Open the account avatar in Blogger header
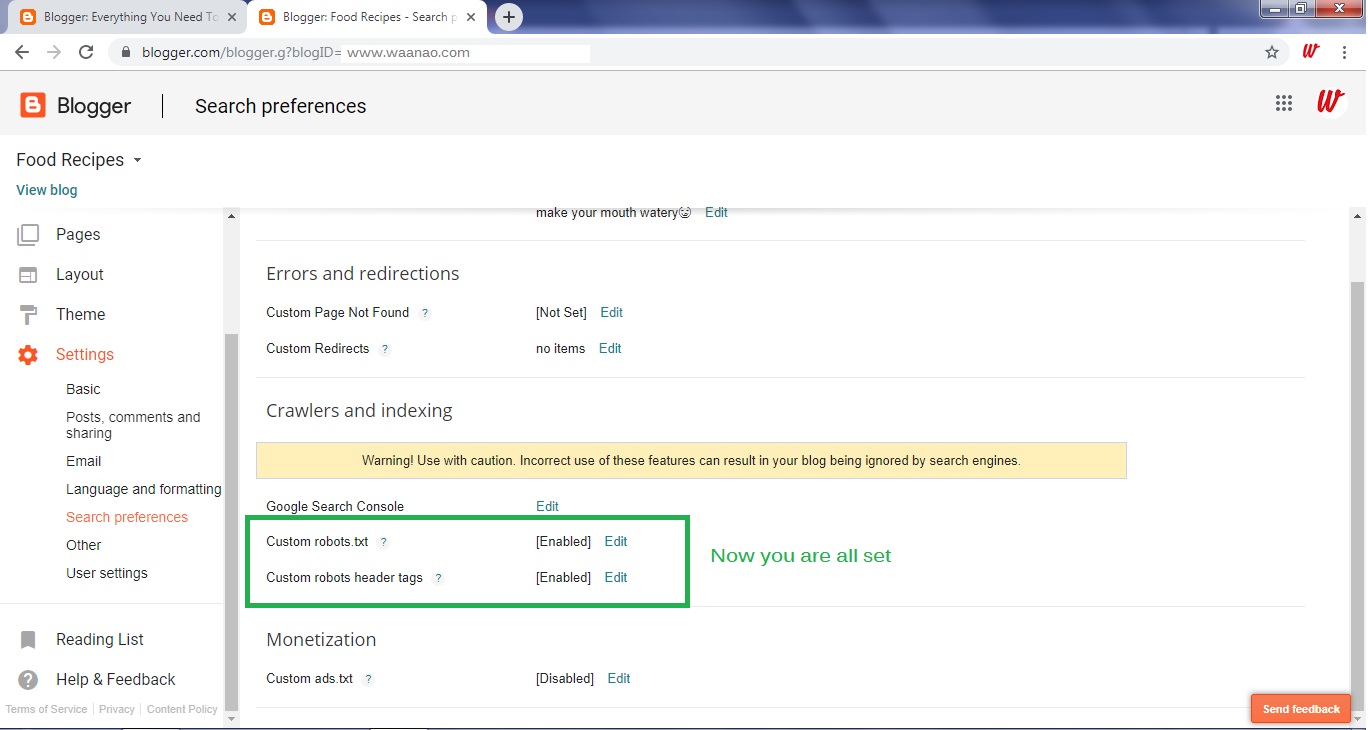Screen dimensions: 1368x730 tap(1330, 102)
